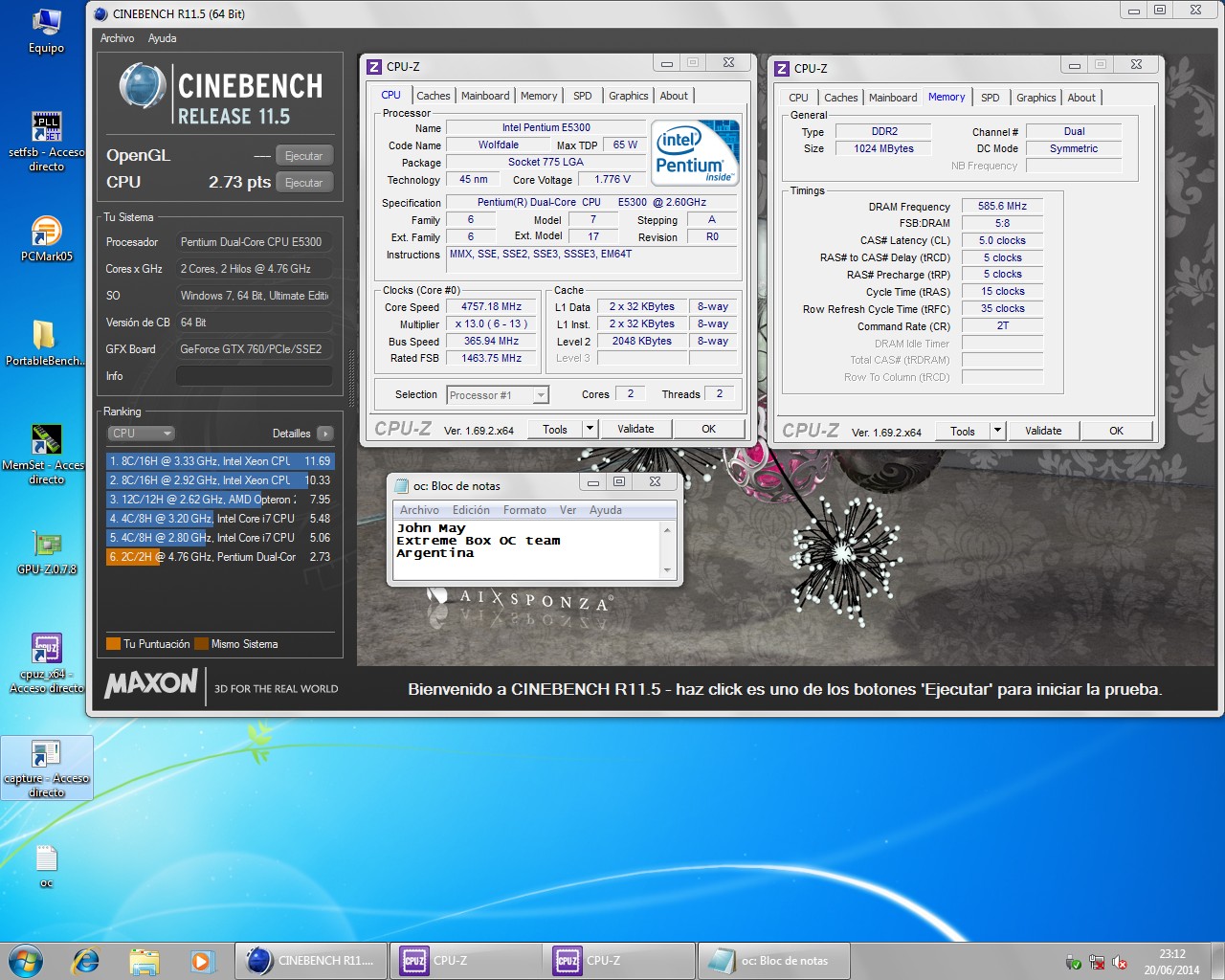
Task: Open the Ayuda menu in Cinebench
Action: [162, 38]
